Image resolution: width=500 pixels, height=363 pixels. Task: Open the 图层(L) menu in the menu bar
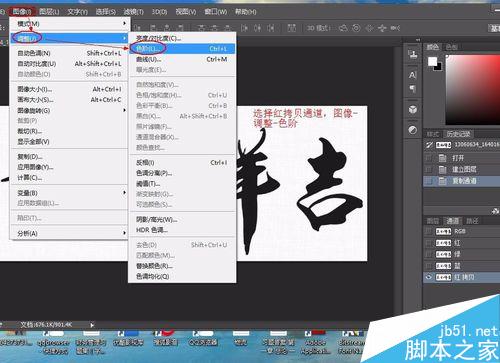[x=49, y=12]
